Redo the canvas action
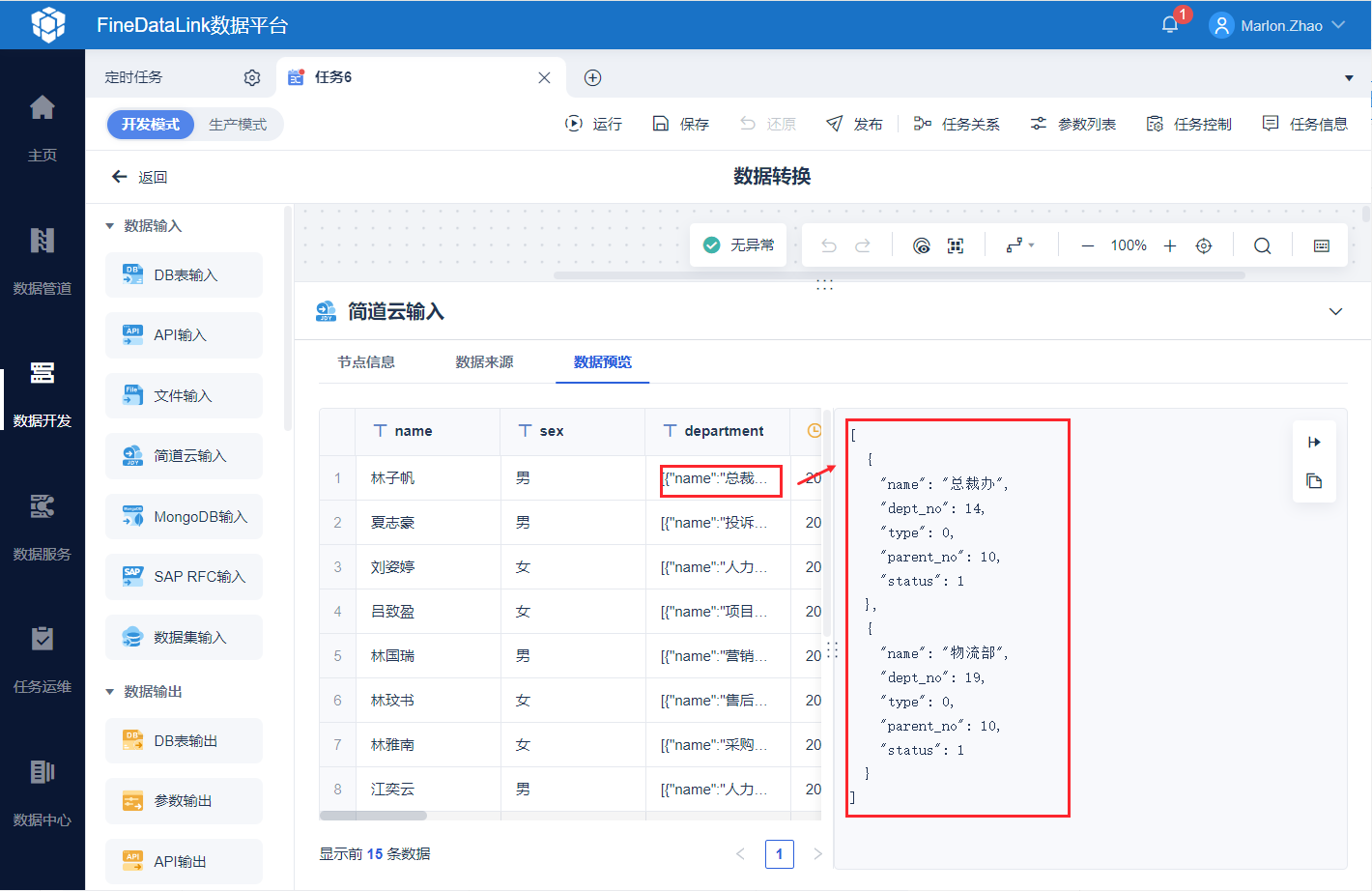 [x=863, y=245]
